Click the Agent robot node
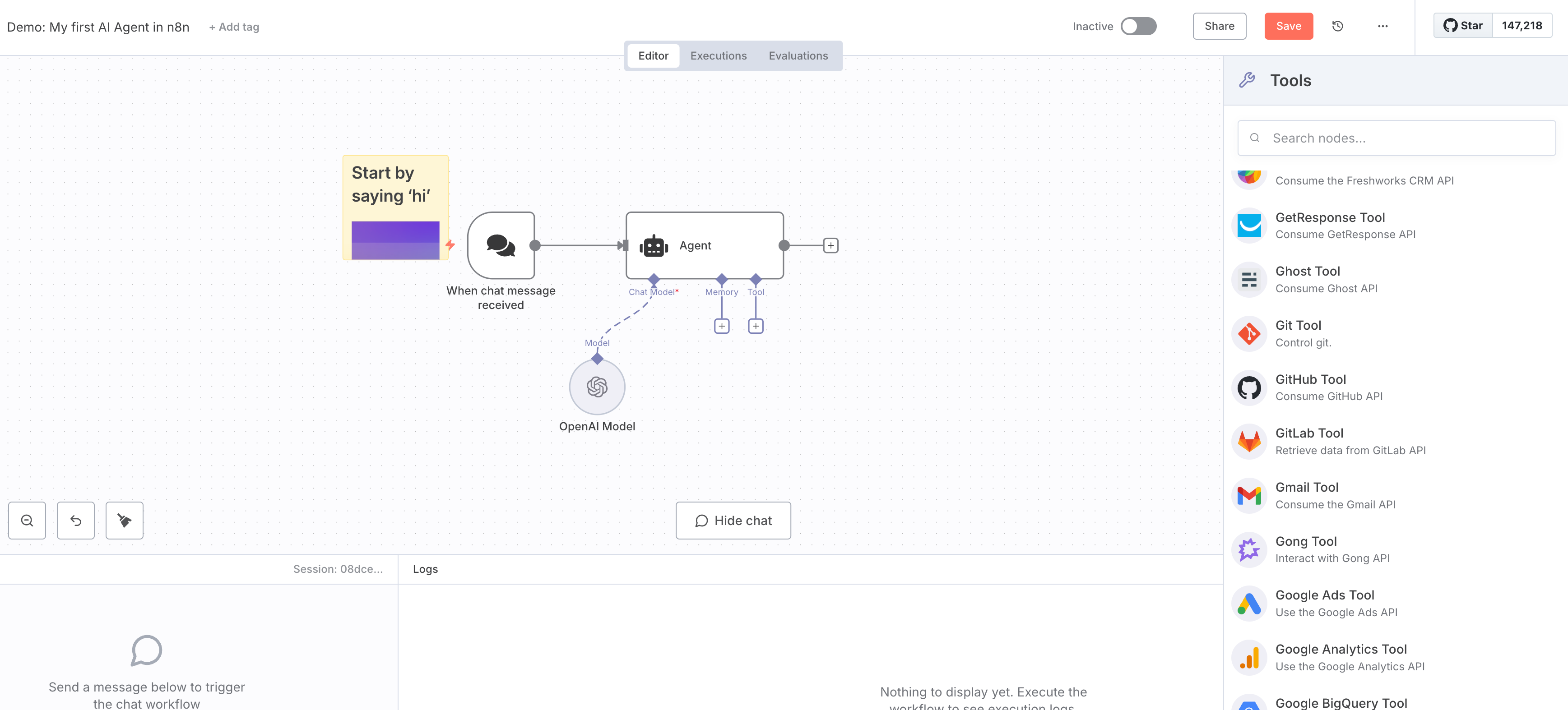Screen dimensions: 1568x710 coord(704,245)
